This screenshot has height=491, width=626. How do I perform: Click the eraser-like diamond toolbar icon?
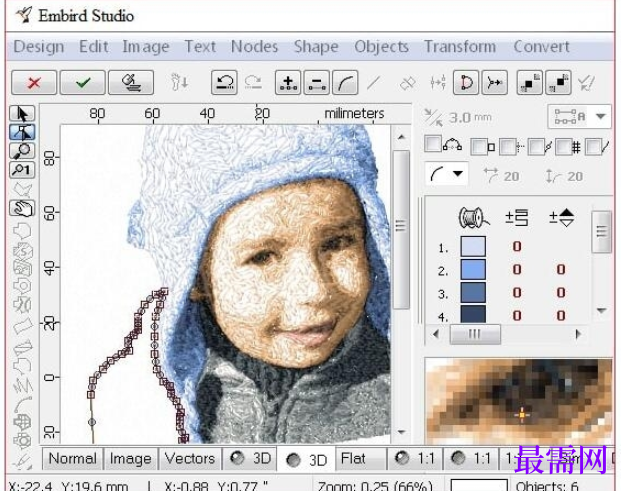[x=407, y=83]
